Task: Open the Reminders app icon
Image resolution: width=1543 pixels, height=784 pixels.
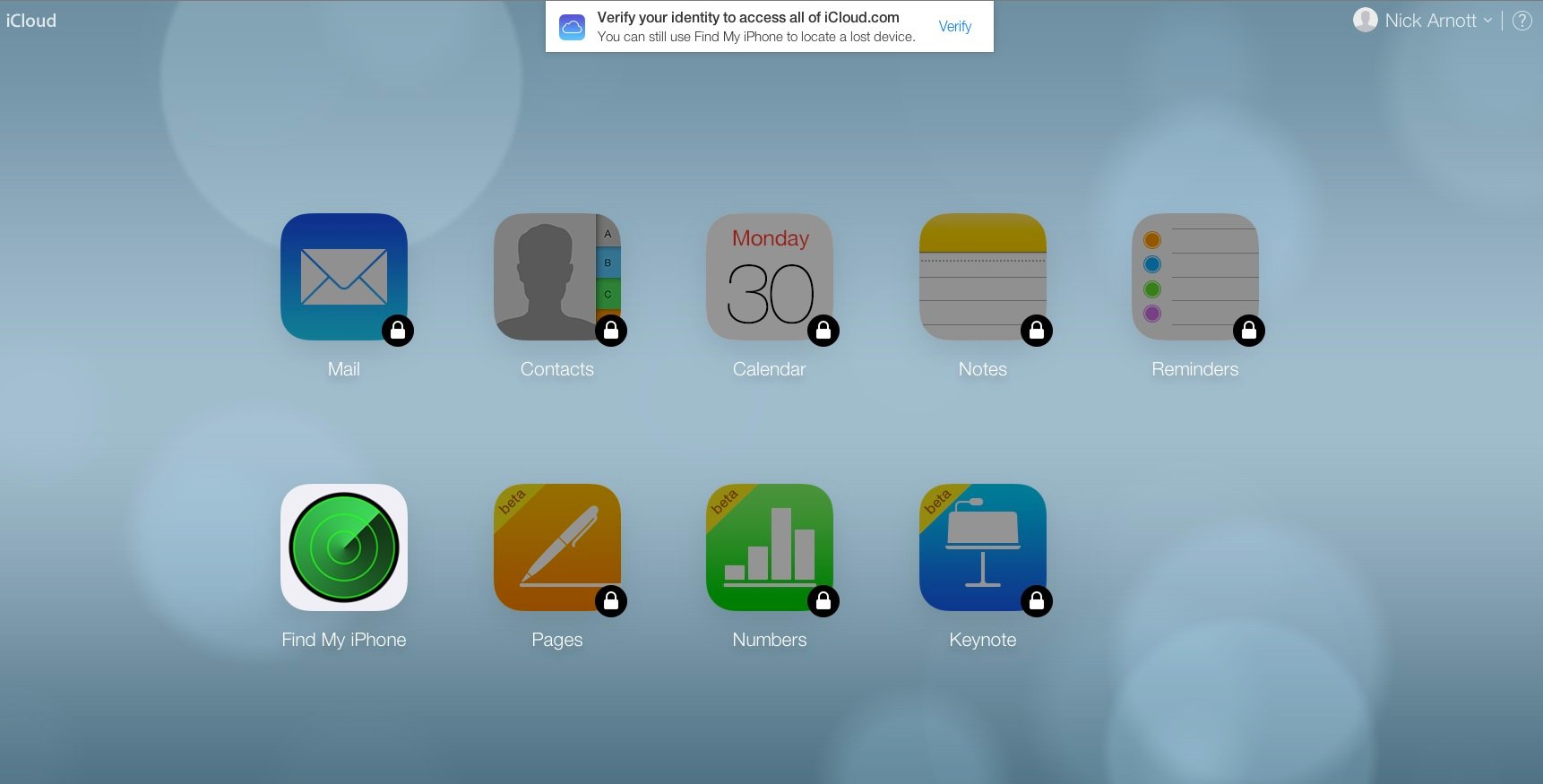Action: (x=1195, y=277)
